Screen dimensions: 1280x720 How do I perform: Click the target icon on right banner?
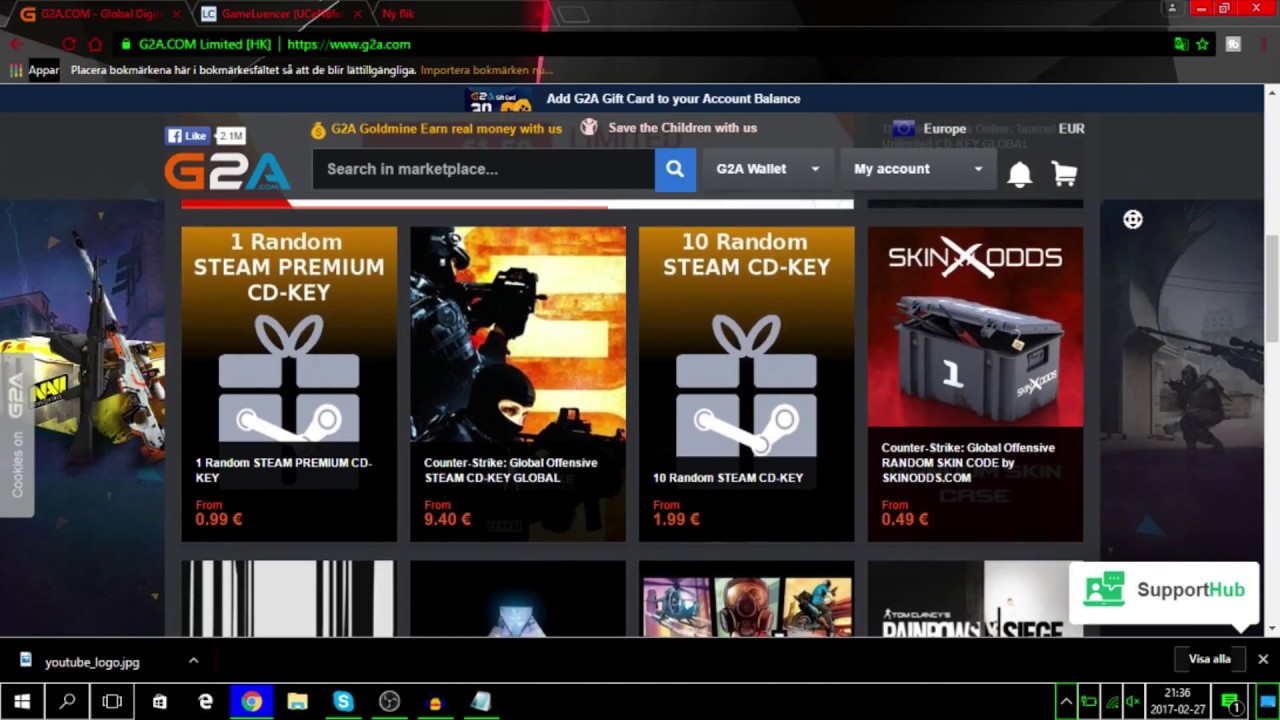[1132, 220]
